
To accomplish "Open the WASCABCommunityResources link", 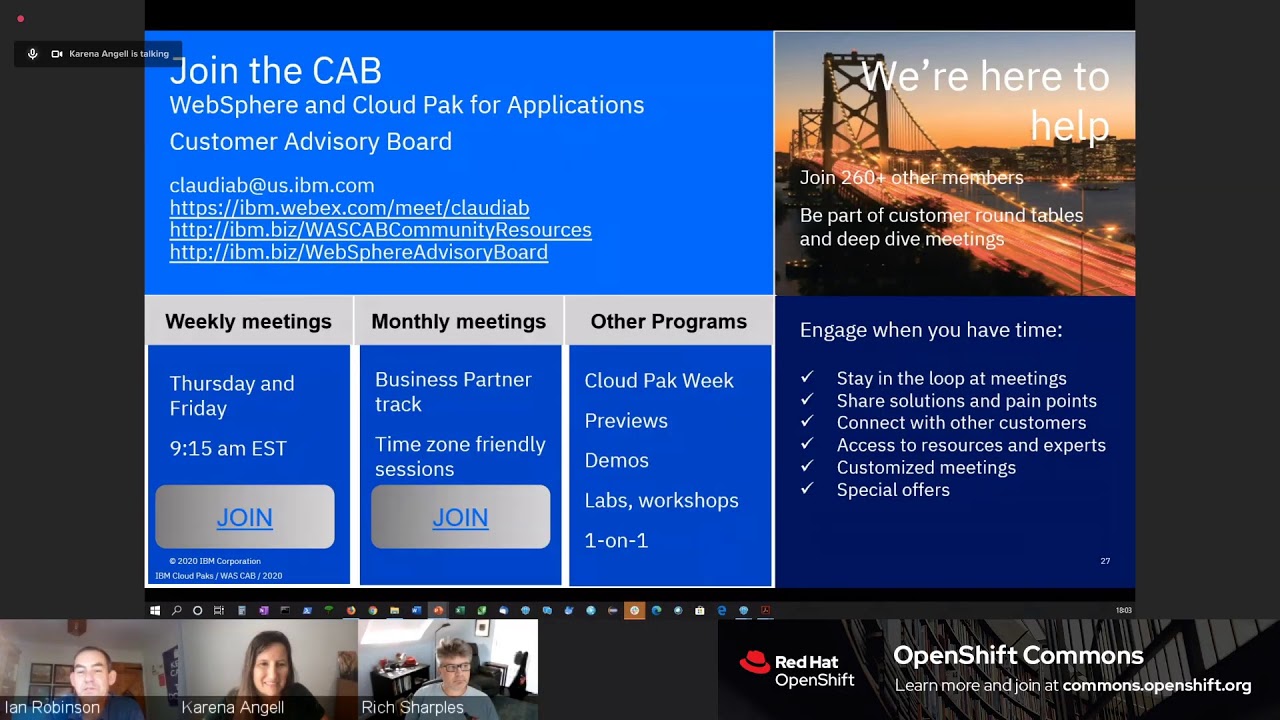I will 380,230.
